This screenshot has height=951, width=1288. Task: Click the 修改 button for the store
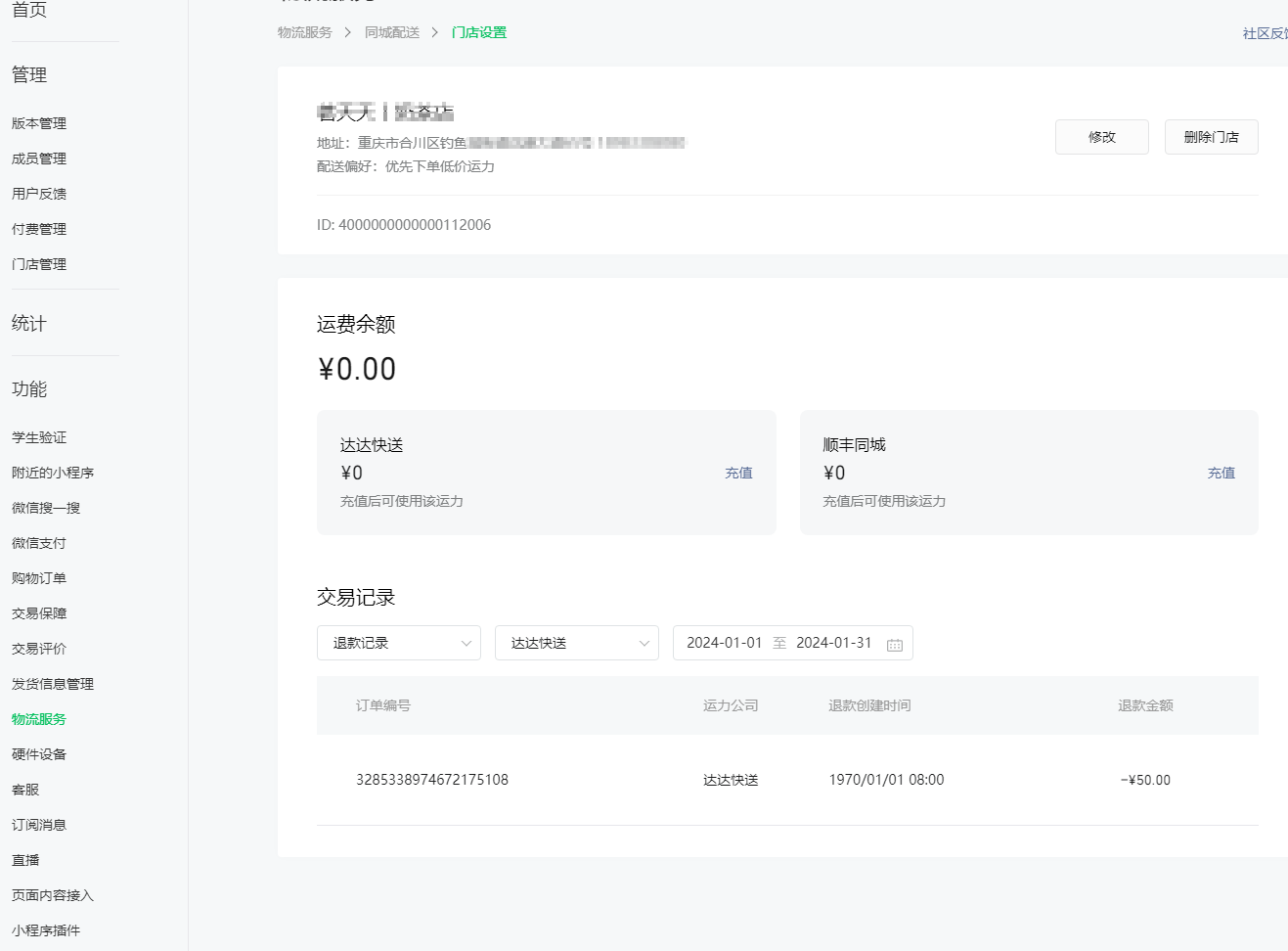point(1102,137)
